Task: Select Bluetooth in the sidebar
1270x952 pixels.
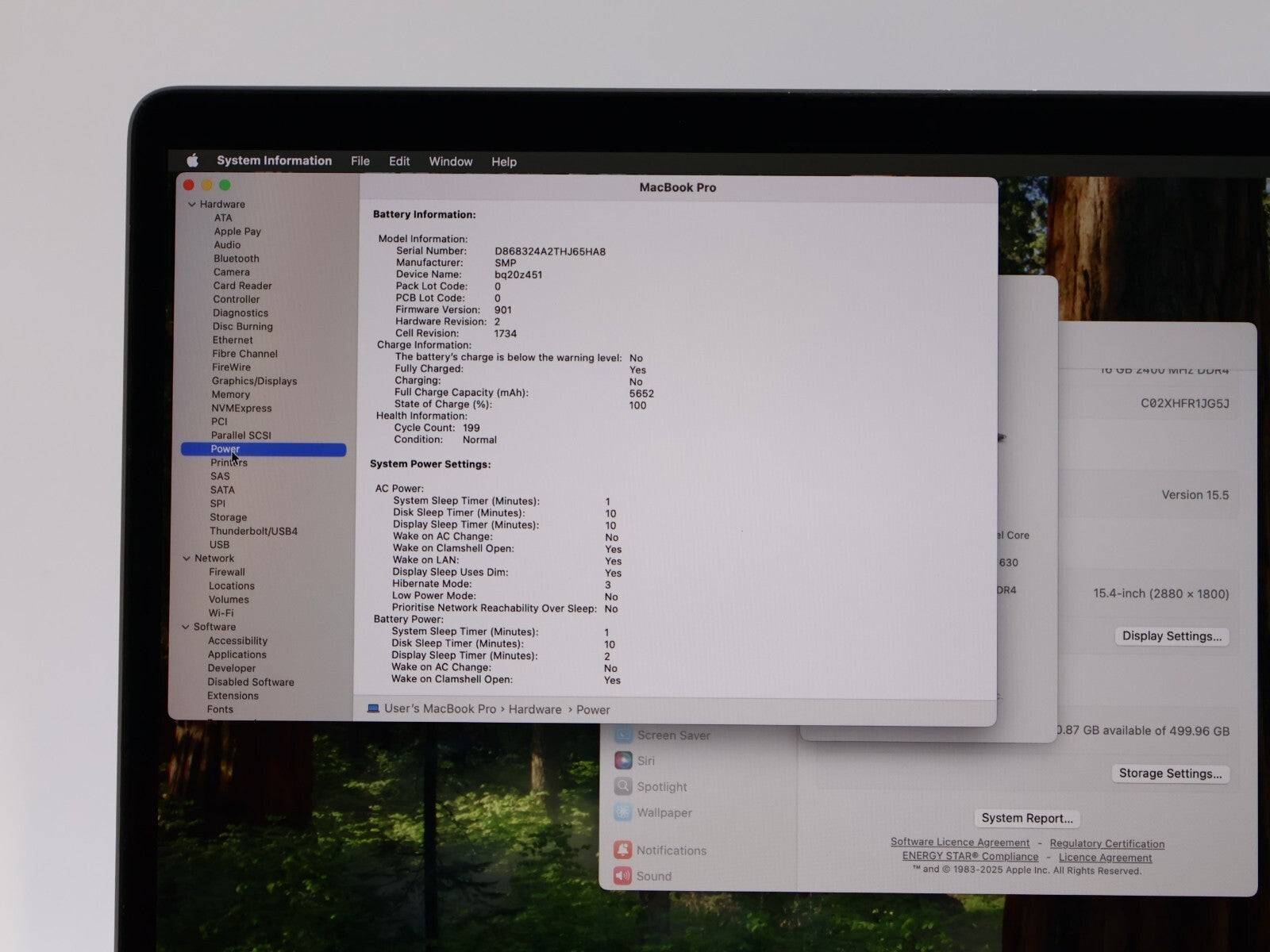Action: pyautogui.click(x=237, y=258)
